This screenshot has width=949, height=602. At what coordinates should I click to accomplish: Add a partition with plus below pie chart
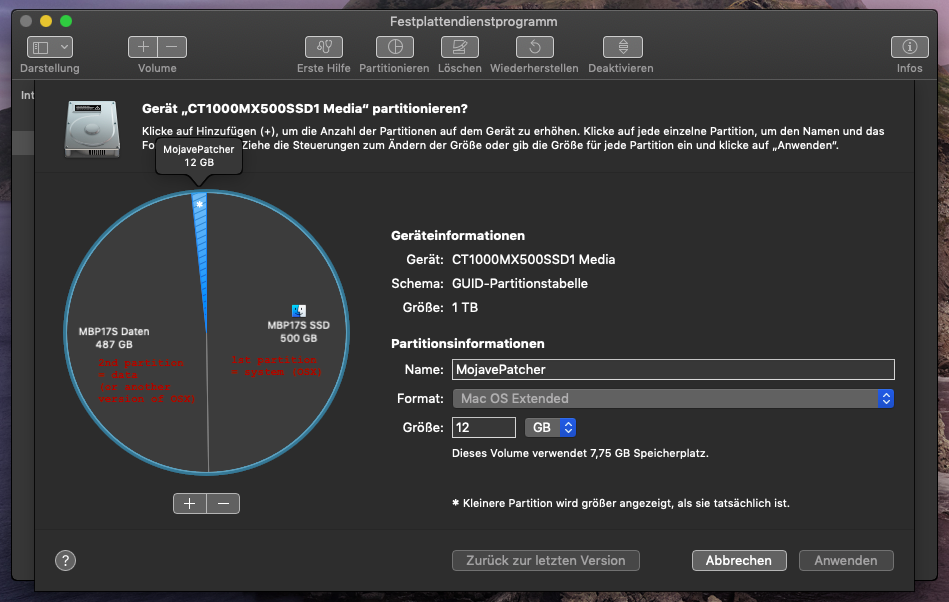[x=189, y=503]
